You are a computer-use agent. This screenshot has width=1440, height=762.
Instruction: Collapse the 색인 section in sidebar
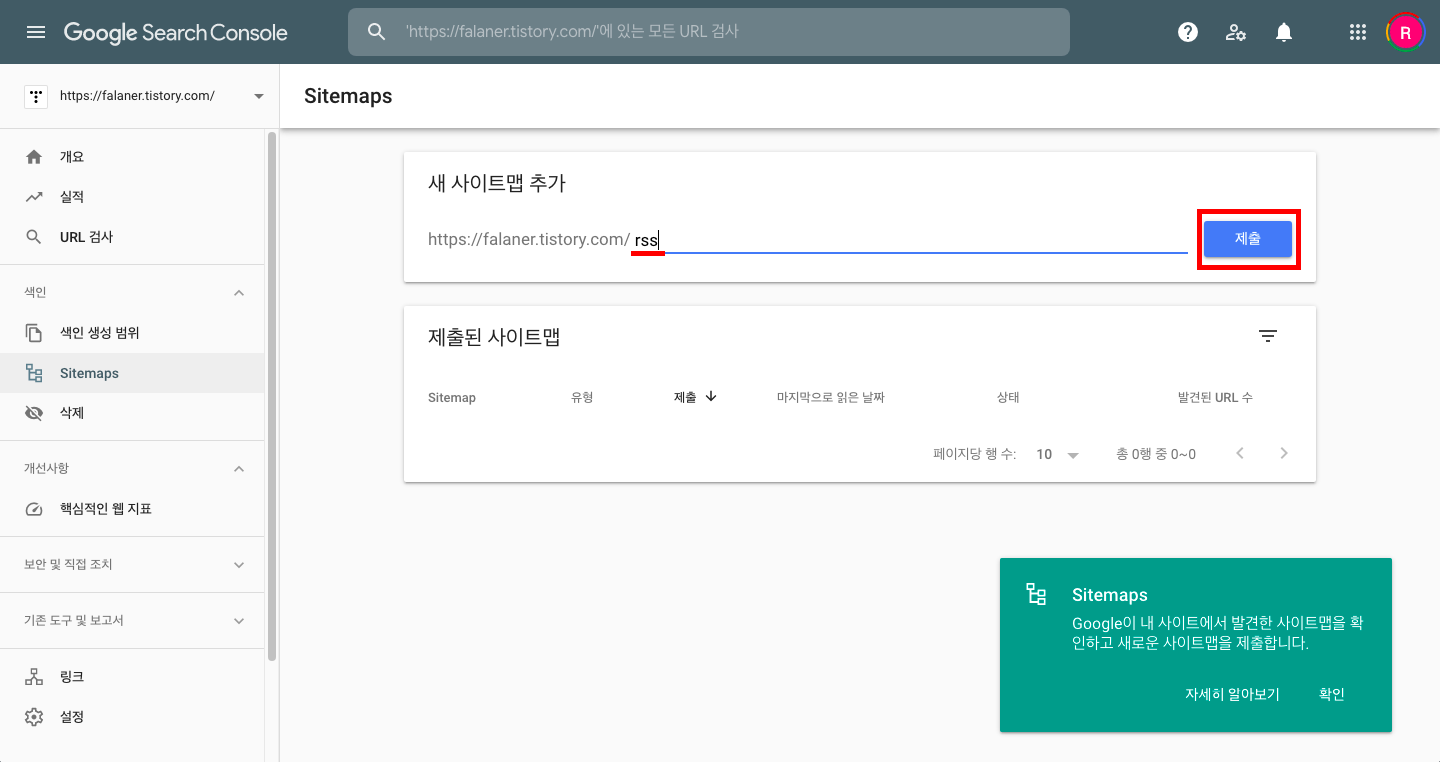pyautogui.click(x=238, y=292)
